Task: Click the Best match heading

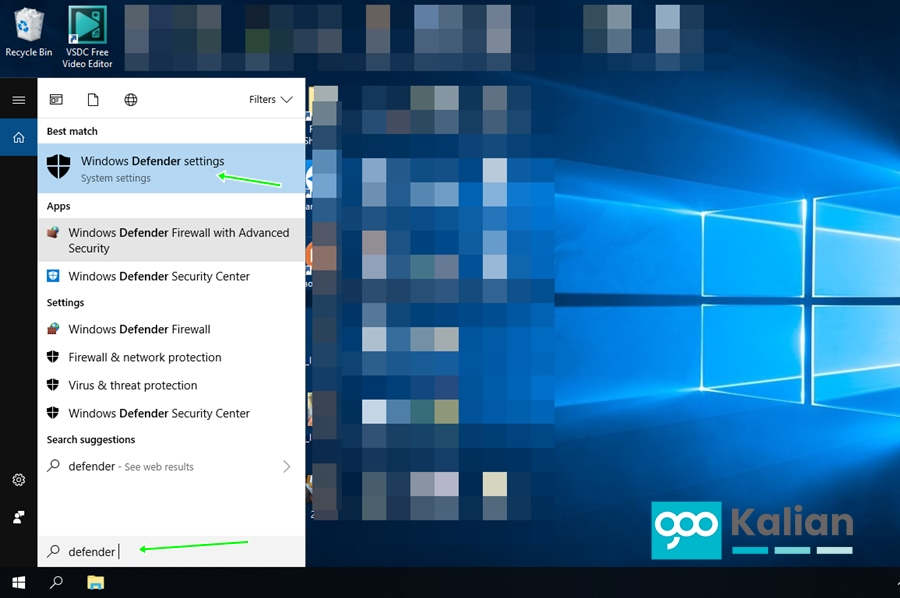Action: 72,131
